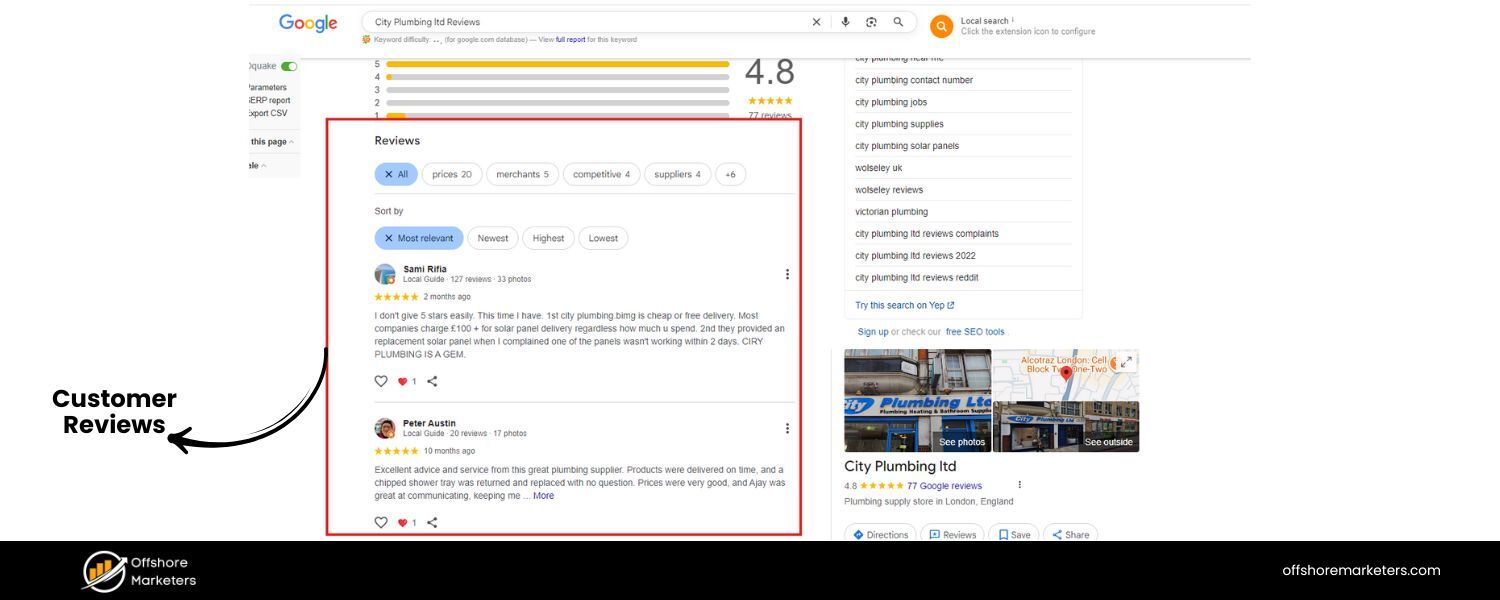
Task: Clear the search query with the X icon
Action: [x=816, y=21]
